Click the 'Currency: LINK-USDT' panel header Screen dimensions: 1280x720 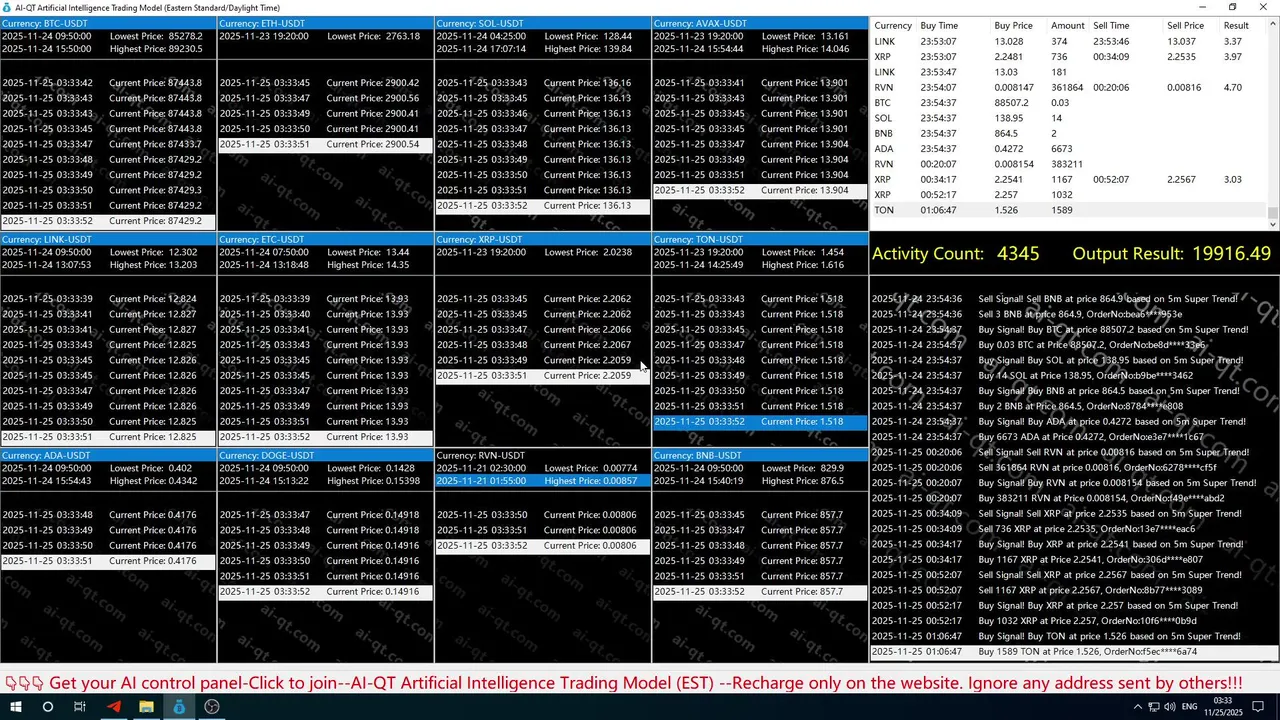(x=108, y=240)
